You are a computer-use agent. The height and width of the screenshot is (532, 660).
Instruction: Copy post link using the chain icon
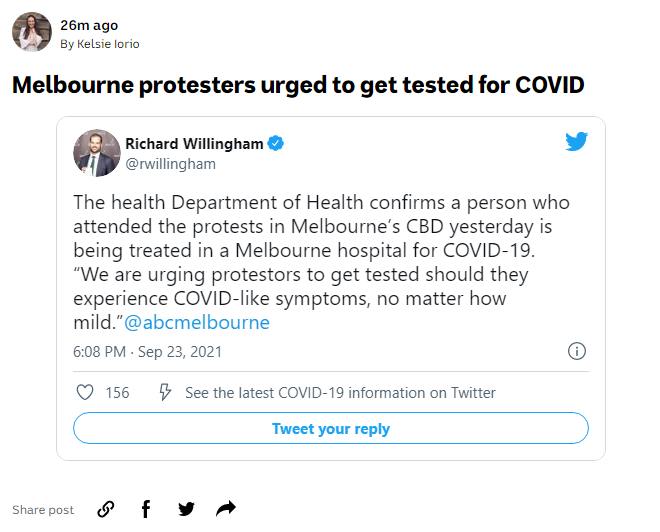tap(105, 509)
